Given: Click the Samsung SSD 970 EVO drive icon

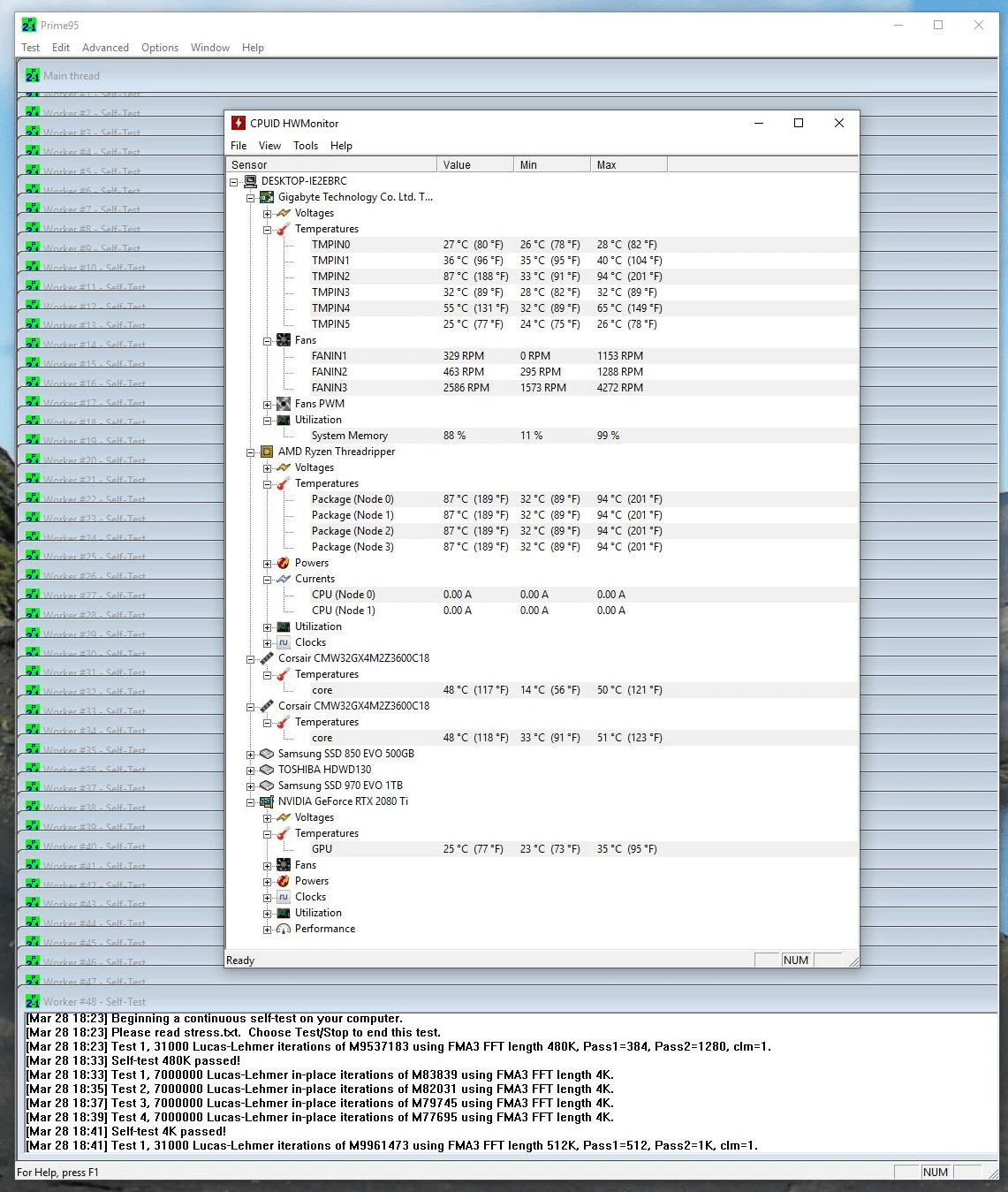Looking at the screenshot, I should (267, 786).
